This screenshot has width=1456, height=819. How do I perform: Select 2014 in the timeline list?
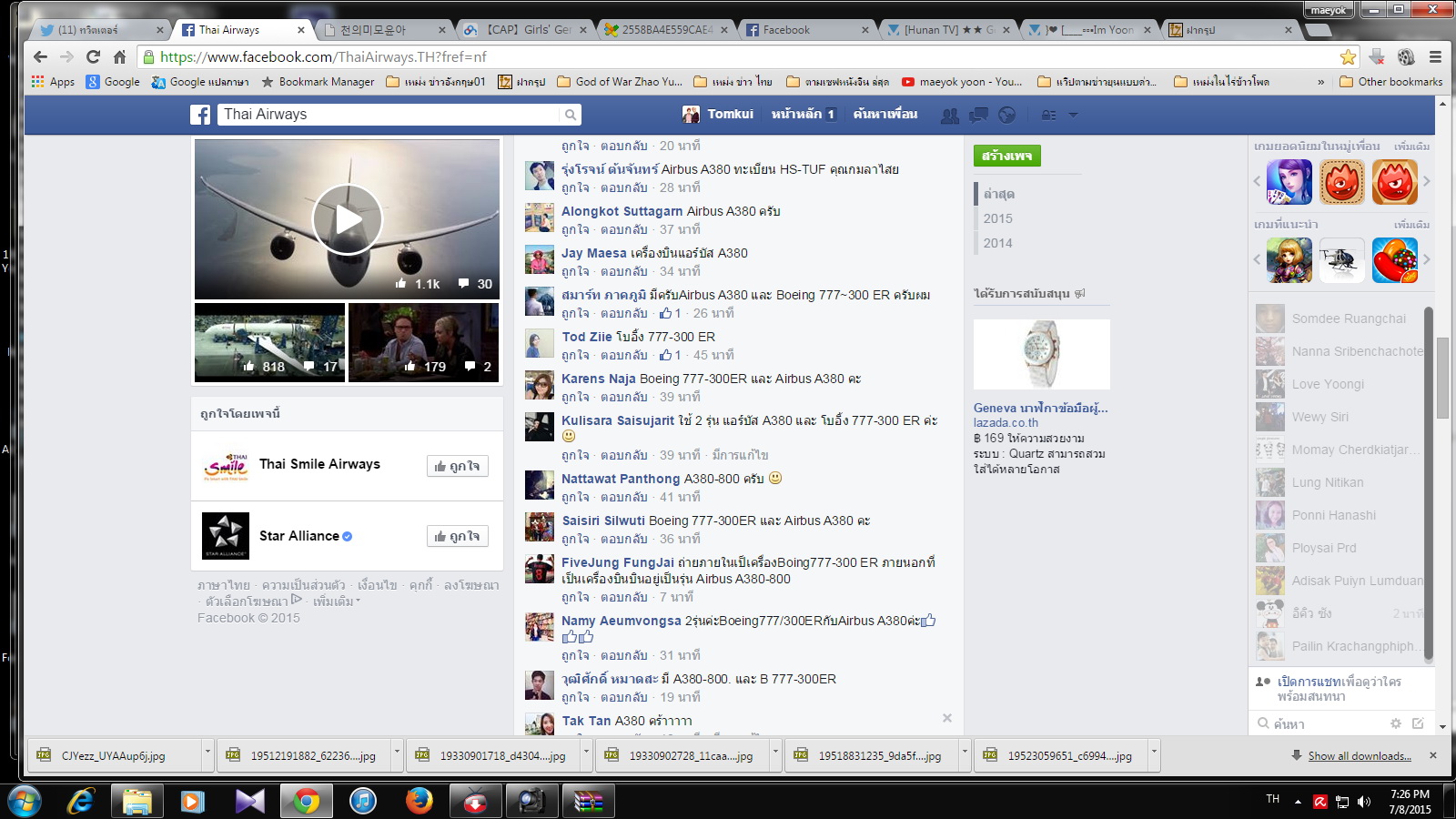[997, 243]
